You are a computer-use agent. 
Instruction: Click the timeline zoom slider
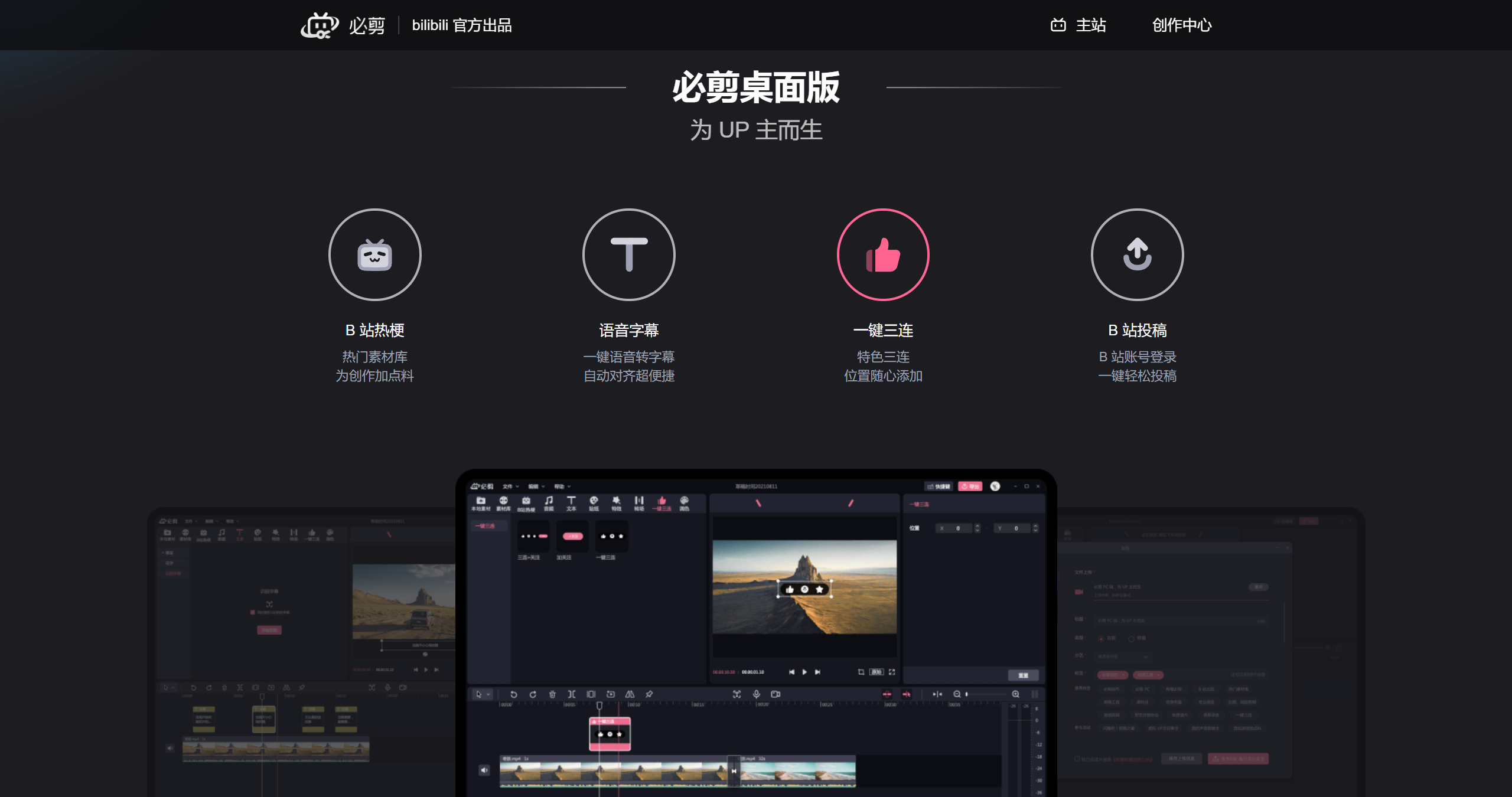click(x=986, y=694)
